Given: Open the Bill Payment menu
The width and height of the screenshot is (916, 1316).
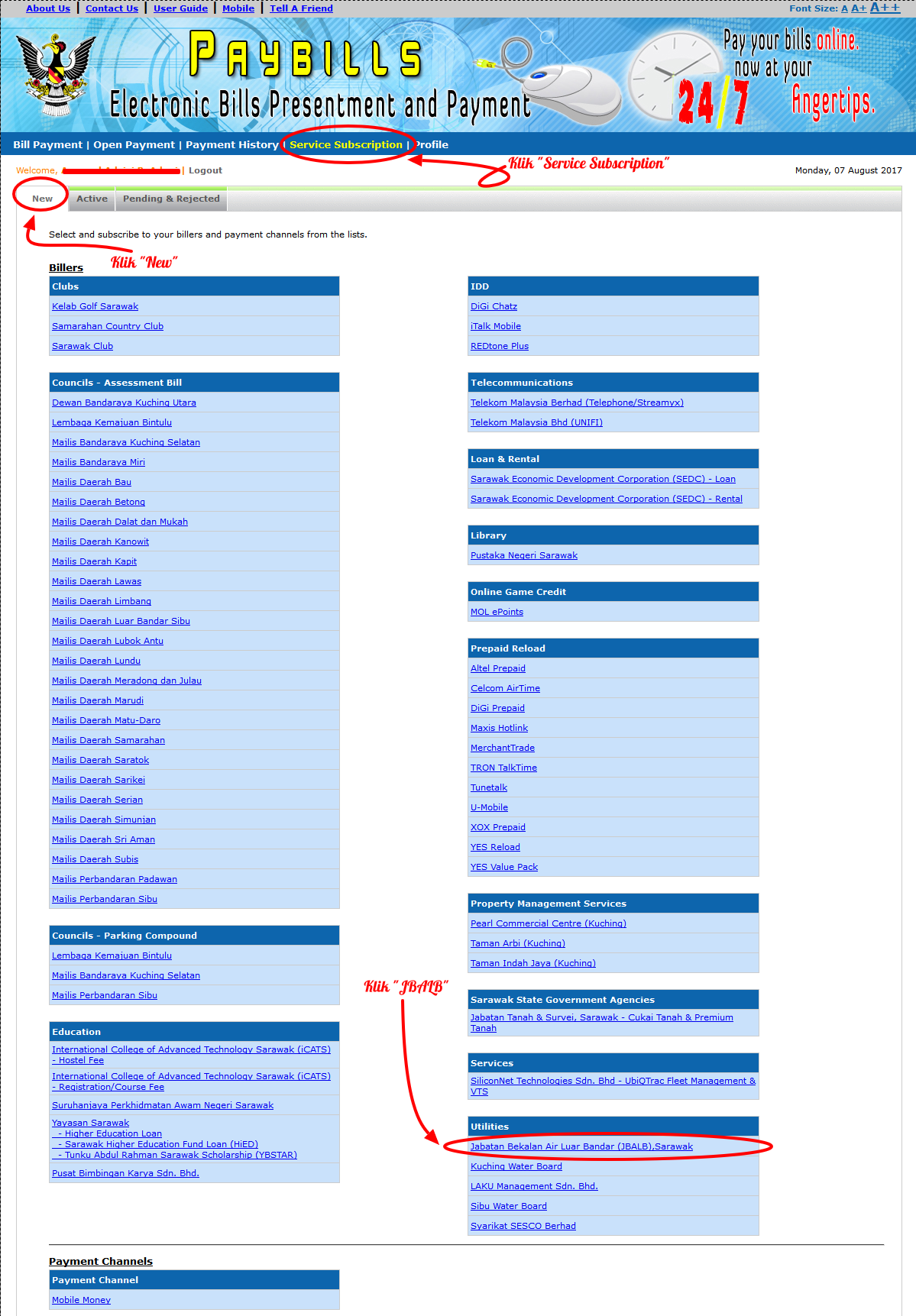Looking at the screenshot, I should [x=47, y=144].
